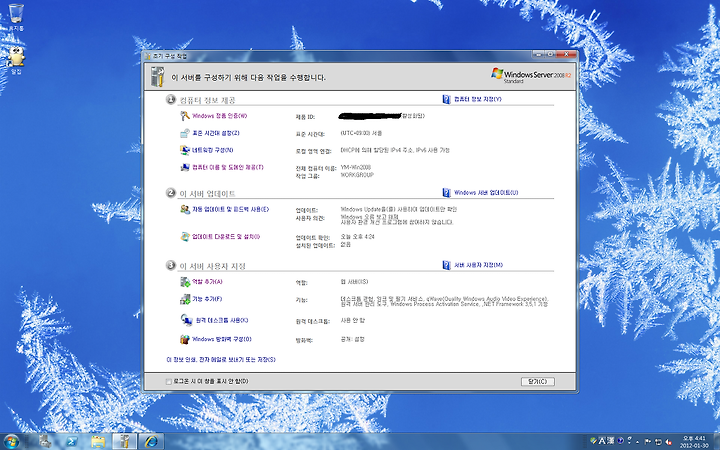Click the print, e-mail or save info link
The image size is (720, 450).
221,360
